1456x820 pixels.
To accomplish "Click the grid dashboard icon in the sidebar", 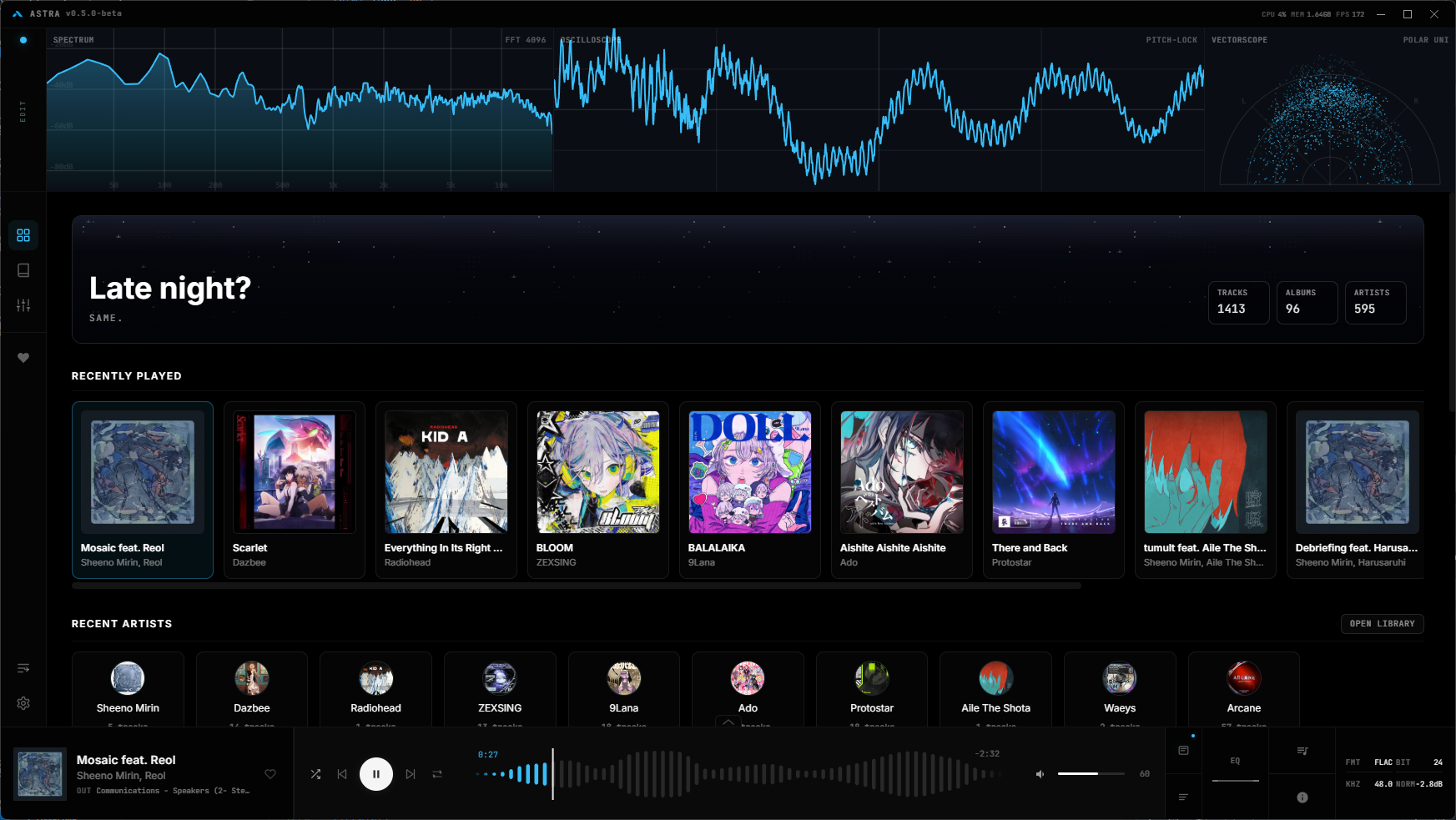I will (x=23, y=235).
